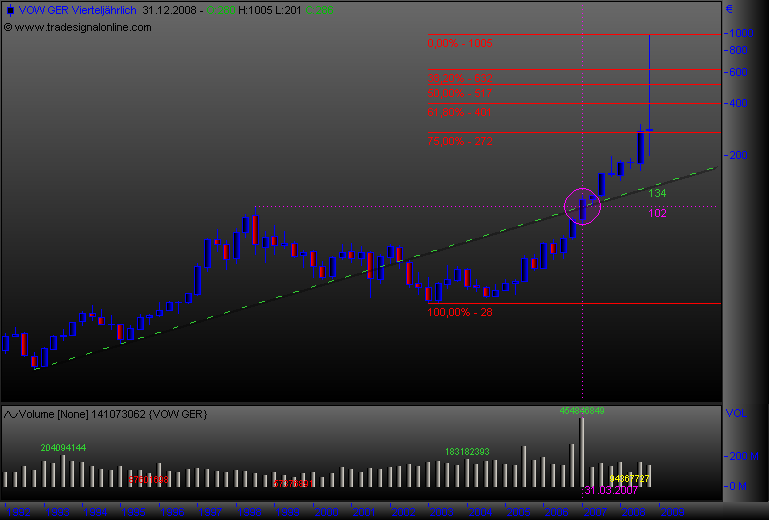Click the volume line icon in lower panel
The height and width of the screenshot is (520, 769).
(x=10, y=412)
